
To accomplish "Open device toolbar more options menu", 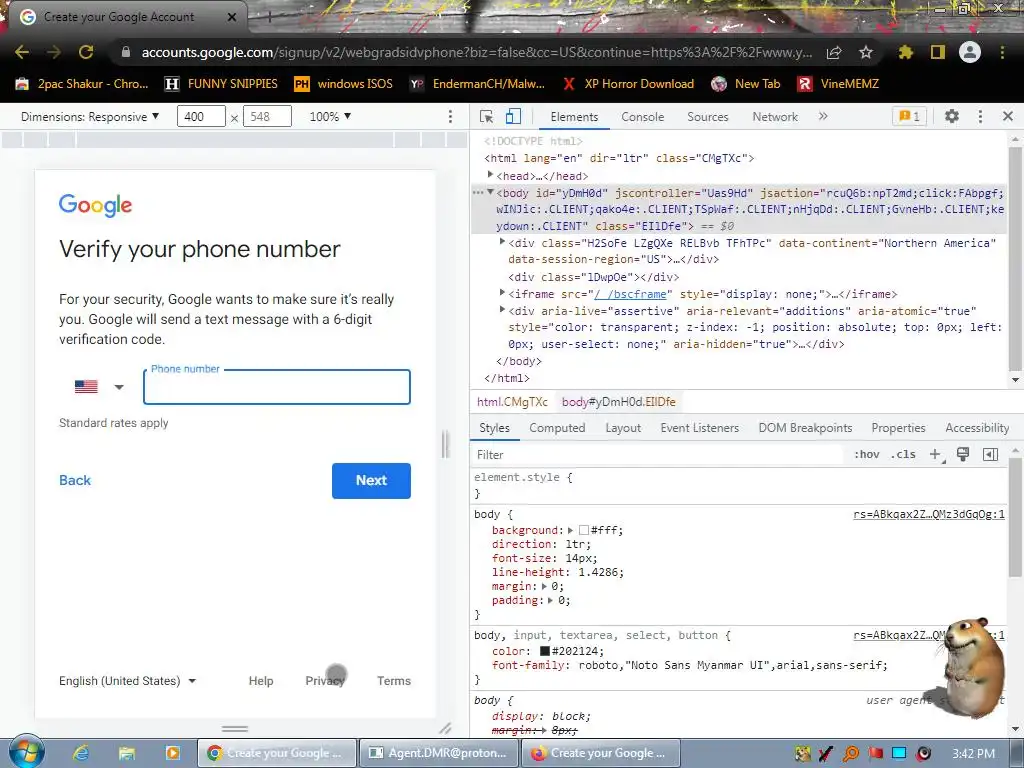I will pyautogui.click(x=450, y=116).
